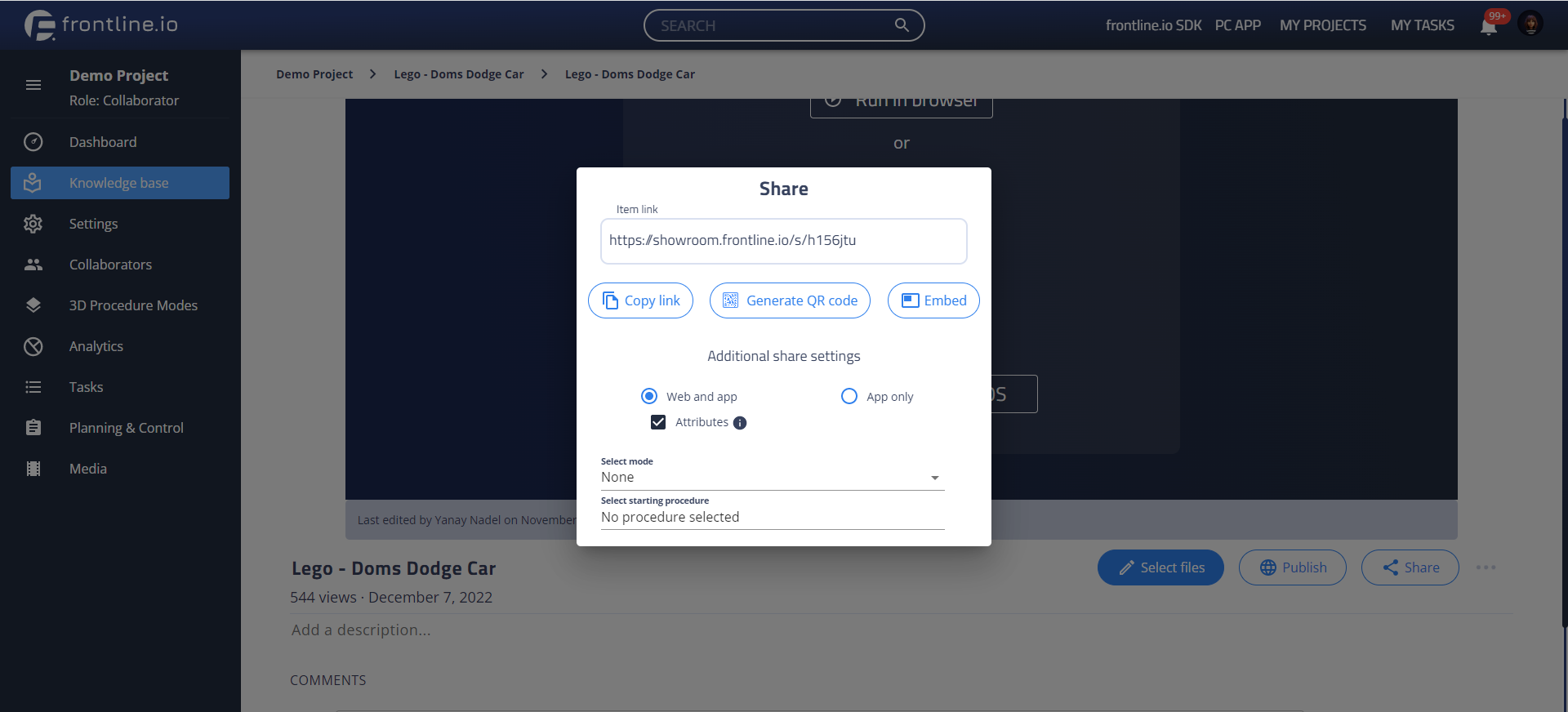1568x712 pixels.
Task: Click the middle Lego - Doms Dodge Car breadcrumb
Action: [459, 74]
